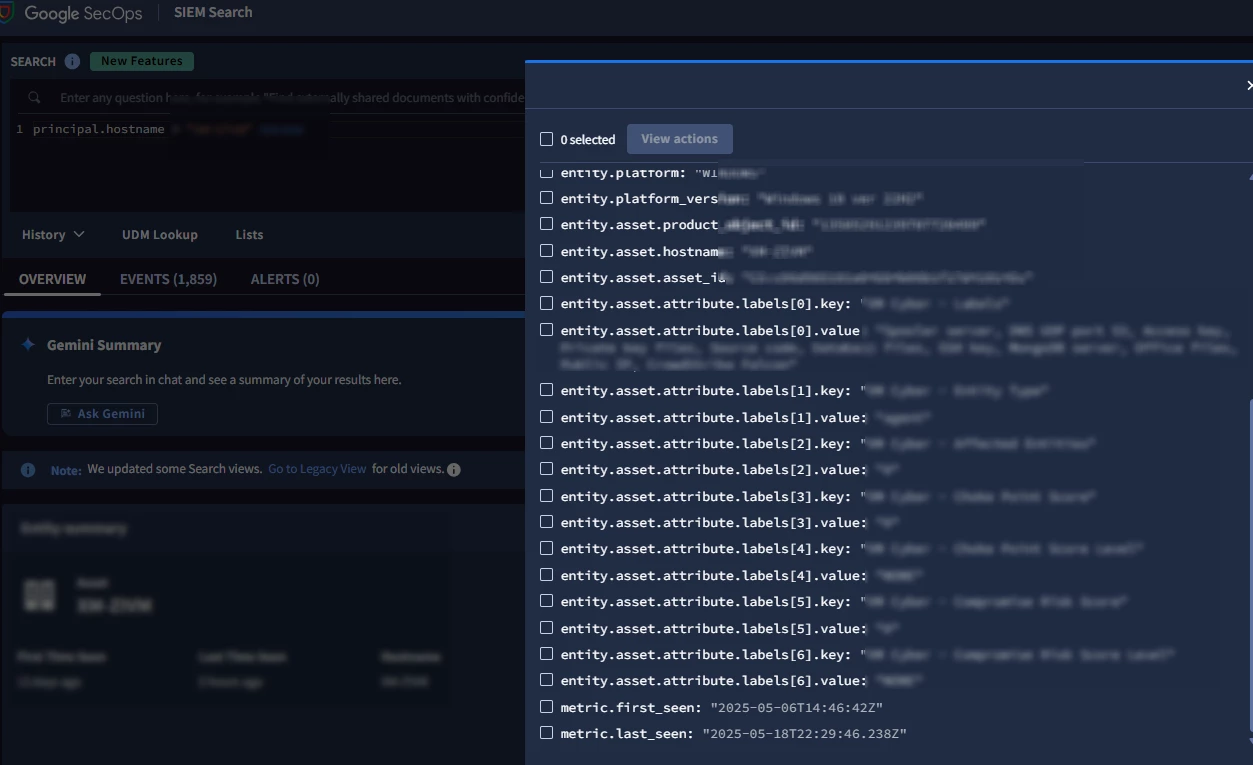The height and width of the screenshot is (765, 1253).
Task: Check the labels[4].value checkbox
Action: [546, 575]
